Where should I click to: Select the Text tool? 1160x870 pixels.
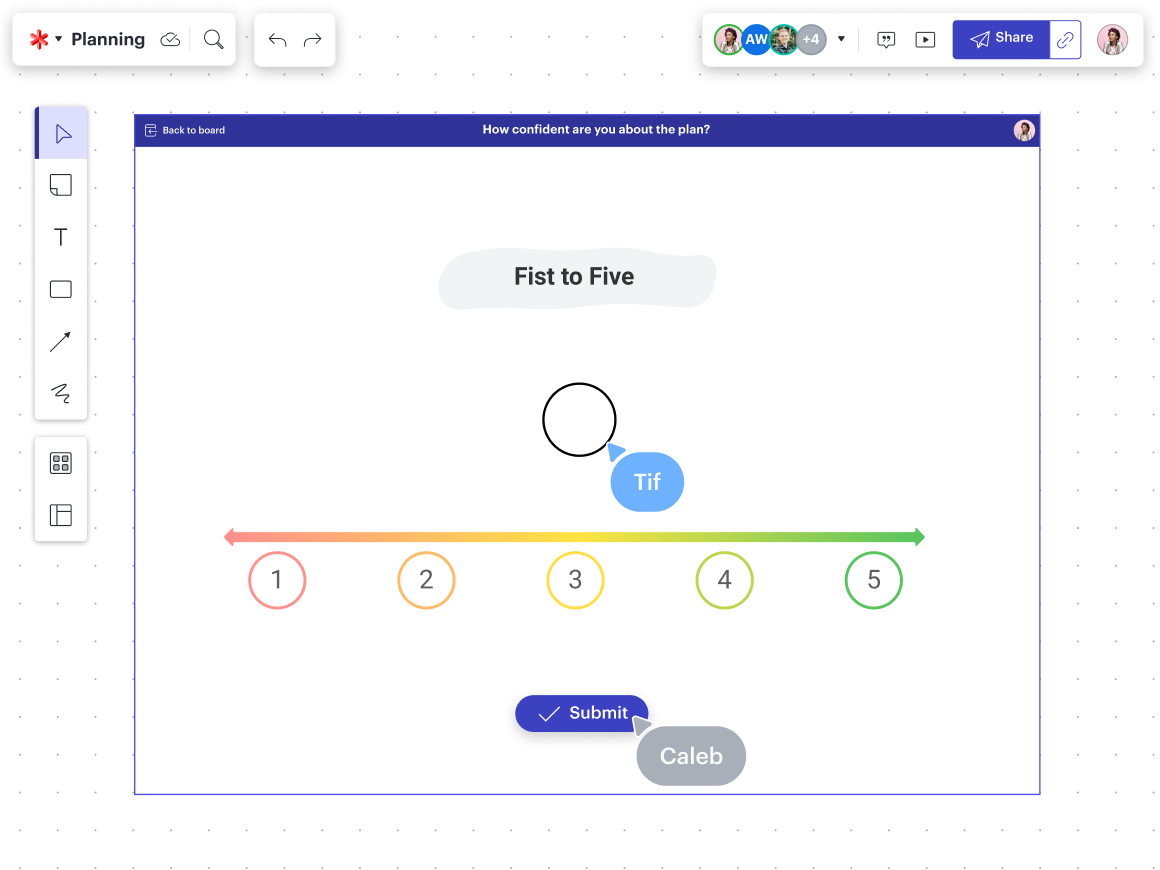click(x=61, y=237)
